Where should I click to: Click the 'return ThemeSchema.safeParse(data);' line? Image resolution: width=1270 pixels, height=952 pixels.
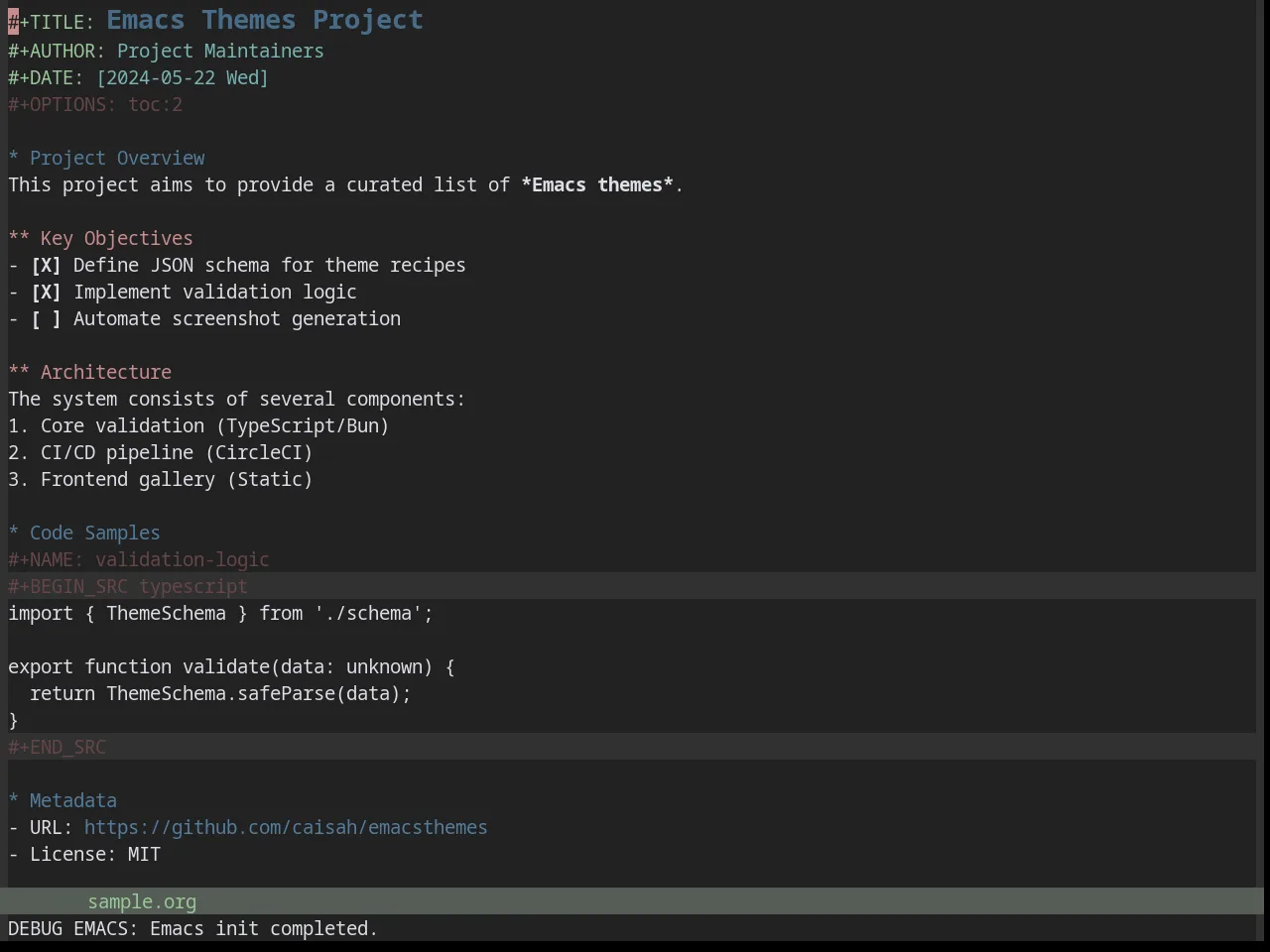click(220, 693)
